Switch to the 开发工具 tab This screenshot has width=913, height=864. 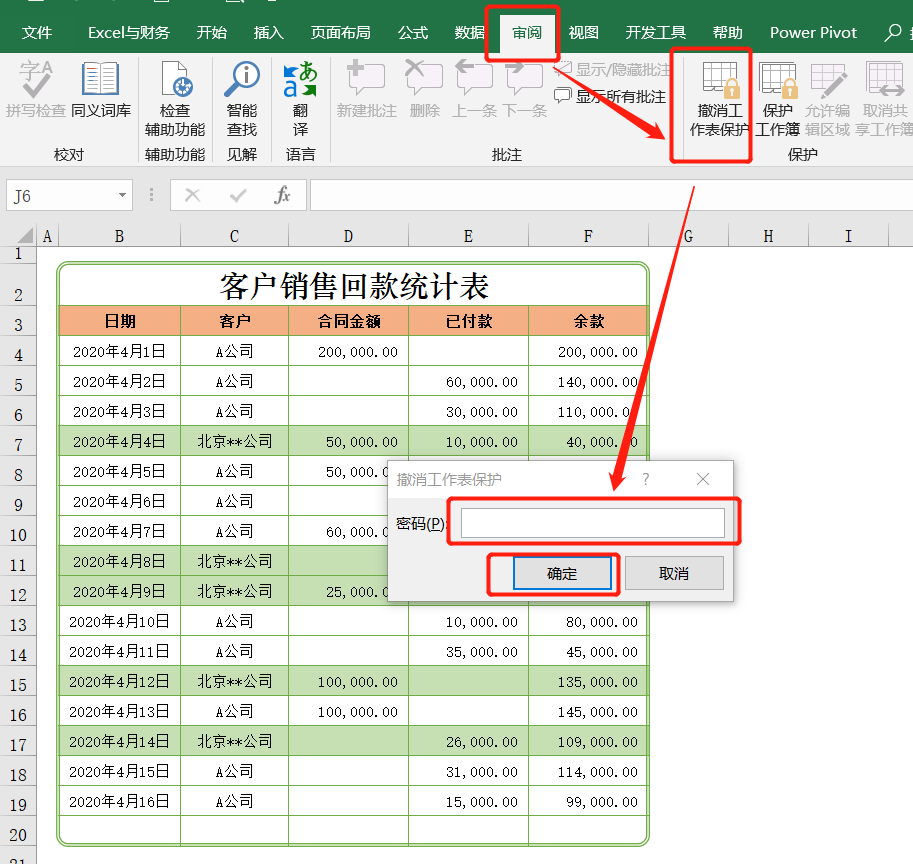tap(656, 33)
